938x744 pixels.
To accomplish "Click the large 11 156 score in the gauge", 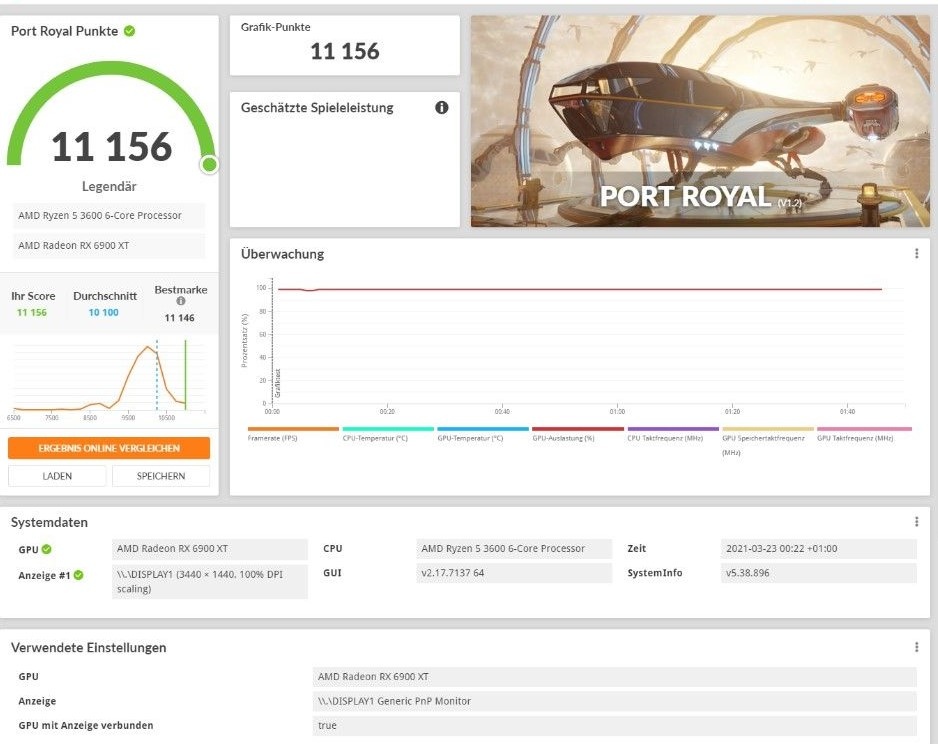I will [x=112, y=147].
